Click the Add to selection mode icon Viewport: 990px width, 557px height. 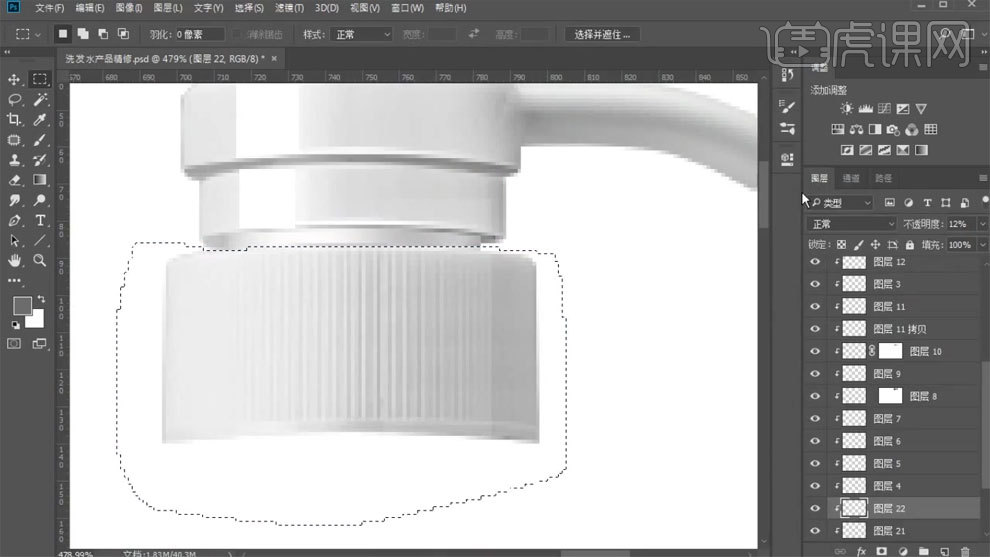[x=83, y=34]
